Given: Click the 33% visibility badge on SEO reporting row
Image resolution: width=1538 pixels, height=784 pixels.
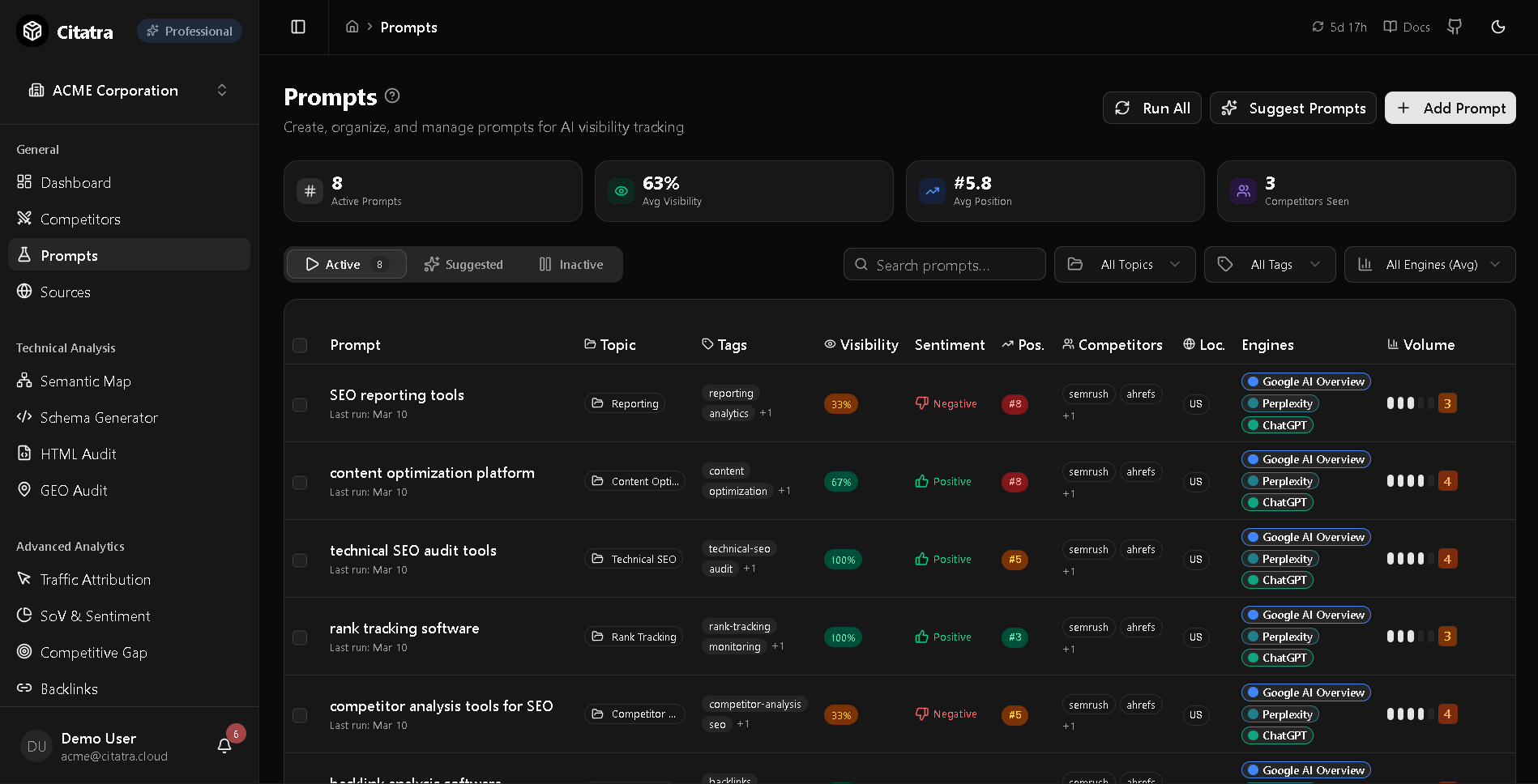Looking at the screenshot, I should pyautogui.click(x=841, y=404).
